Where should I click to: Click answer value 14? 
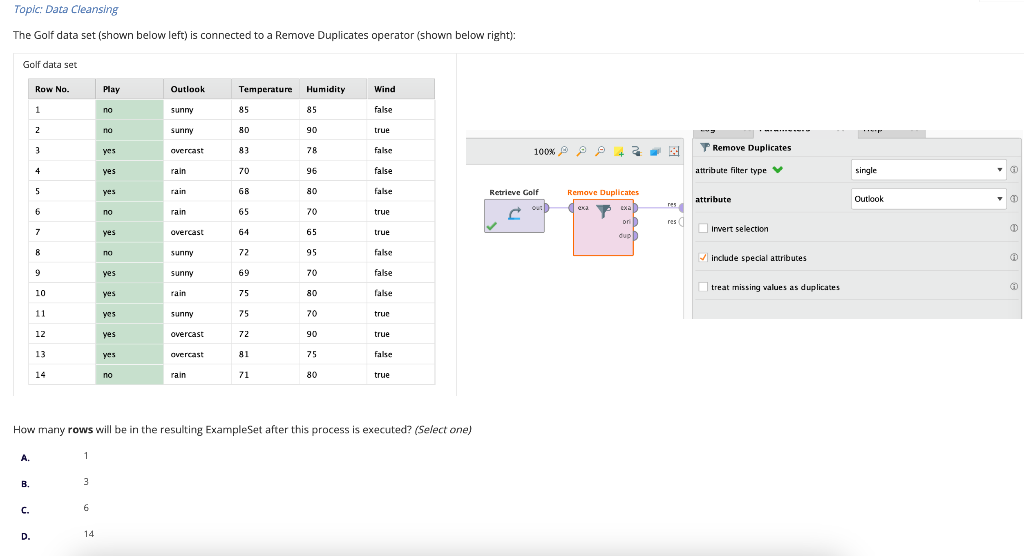89,534
